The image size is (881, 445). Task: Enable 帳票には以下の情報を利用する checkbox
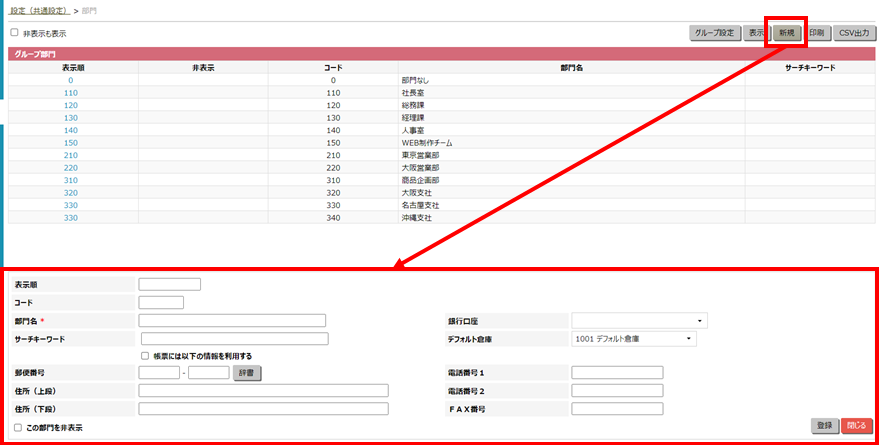[146, 355]
